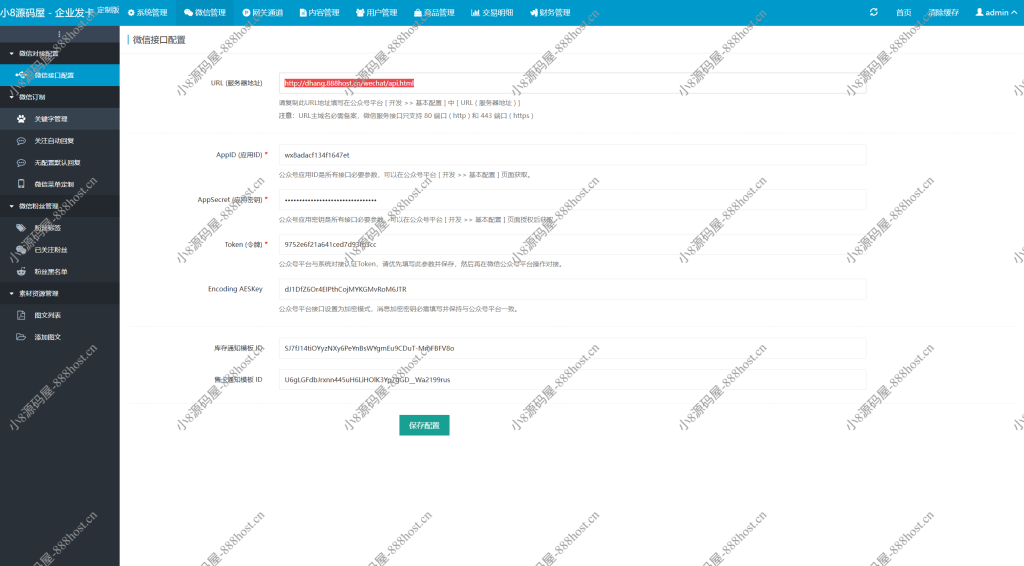Click the refresh icon in top bar

click(874, 12)
